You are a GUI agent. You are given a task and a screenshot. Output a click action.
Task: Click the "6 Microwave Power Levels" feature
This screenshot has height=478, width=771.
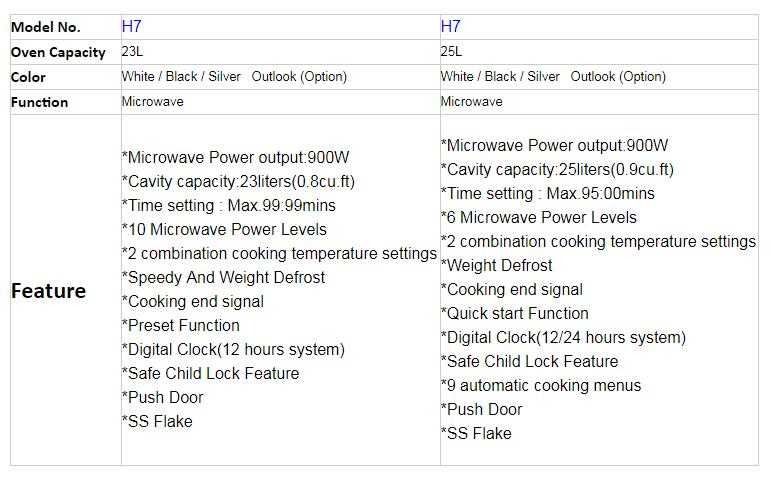[539, 217]
